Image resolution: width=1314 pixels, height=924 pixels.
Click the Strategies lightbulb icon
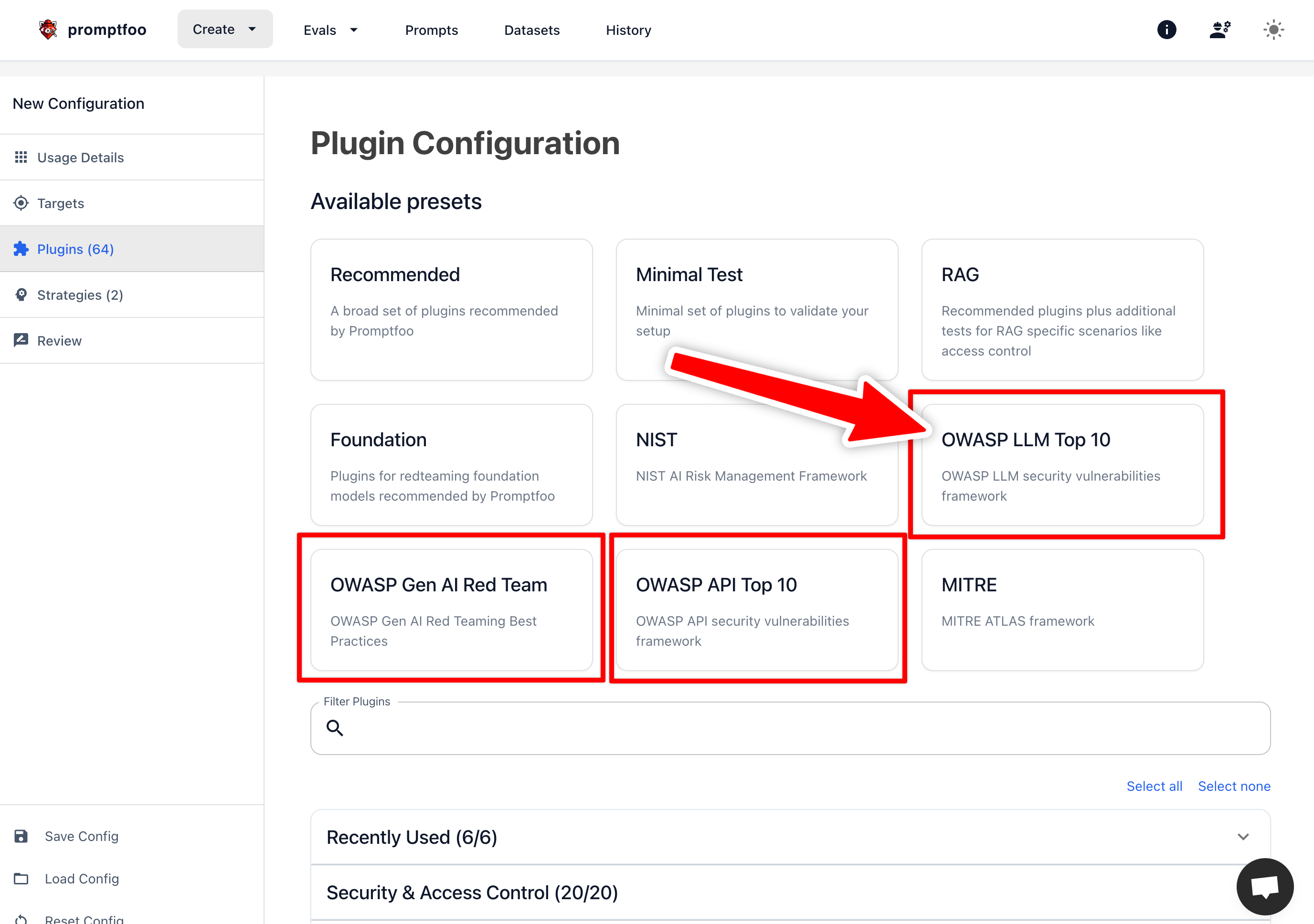coord(21,294)
